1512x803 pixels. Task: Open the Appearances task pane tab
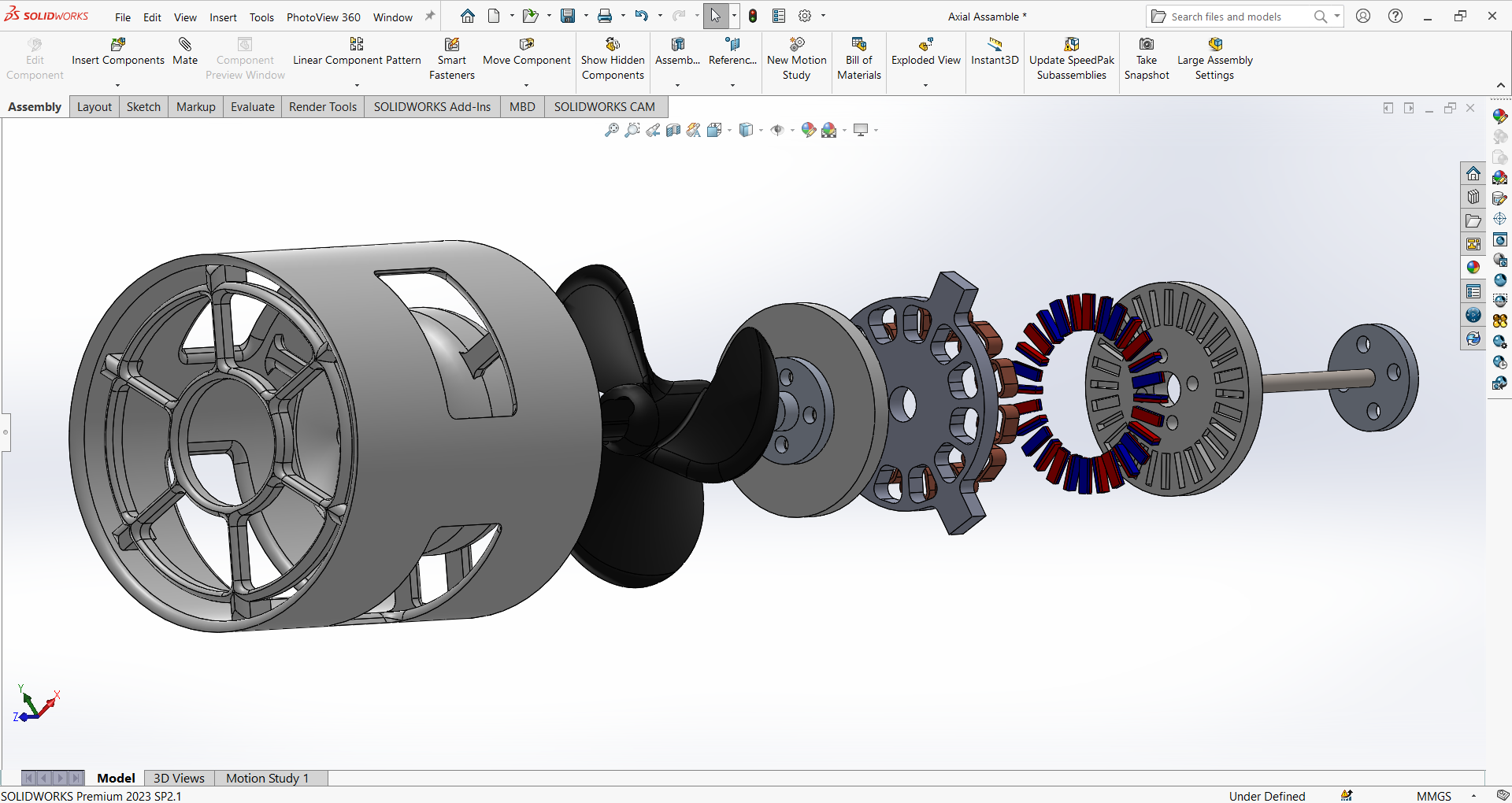(x=1473, y=268)
